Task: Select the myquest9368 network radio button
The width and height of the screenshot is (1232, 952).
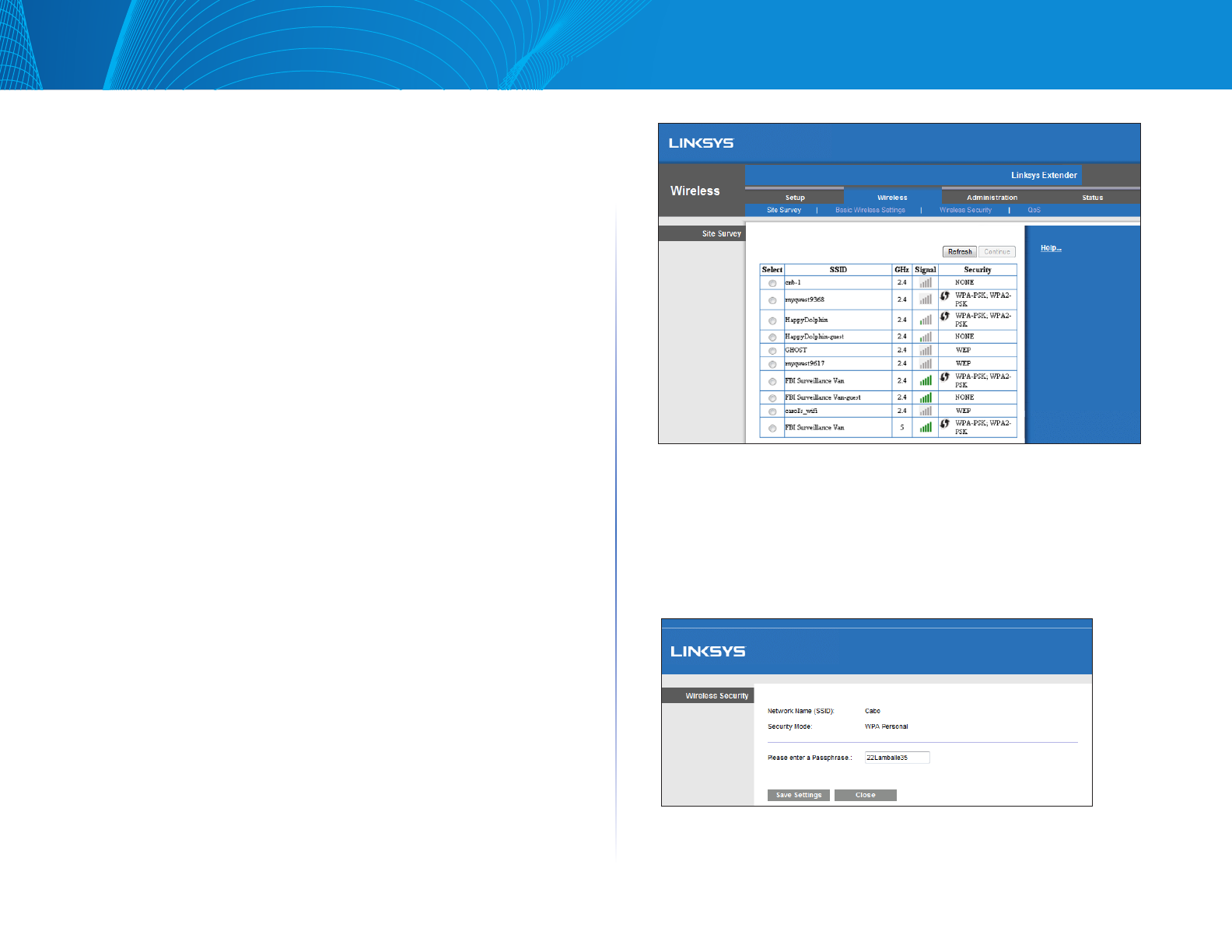Action: (772, 300)
